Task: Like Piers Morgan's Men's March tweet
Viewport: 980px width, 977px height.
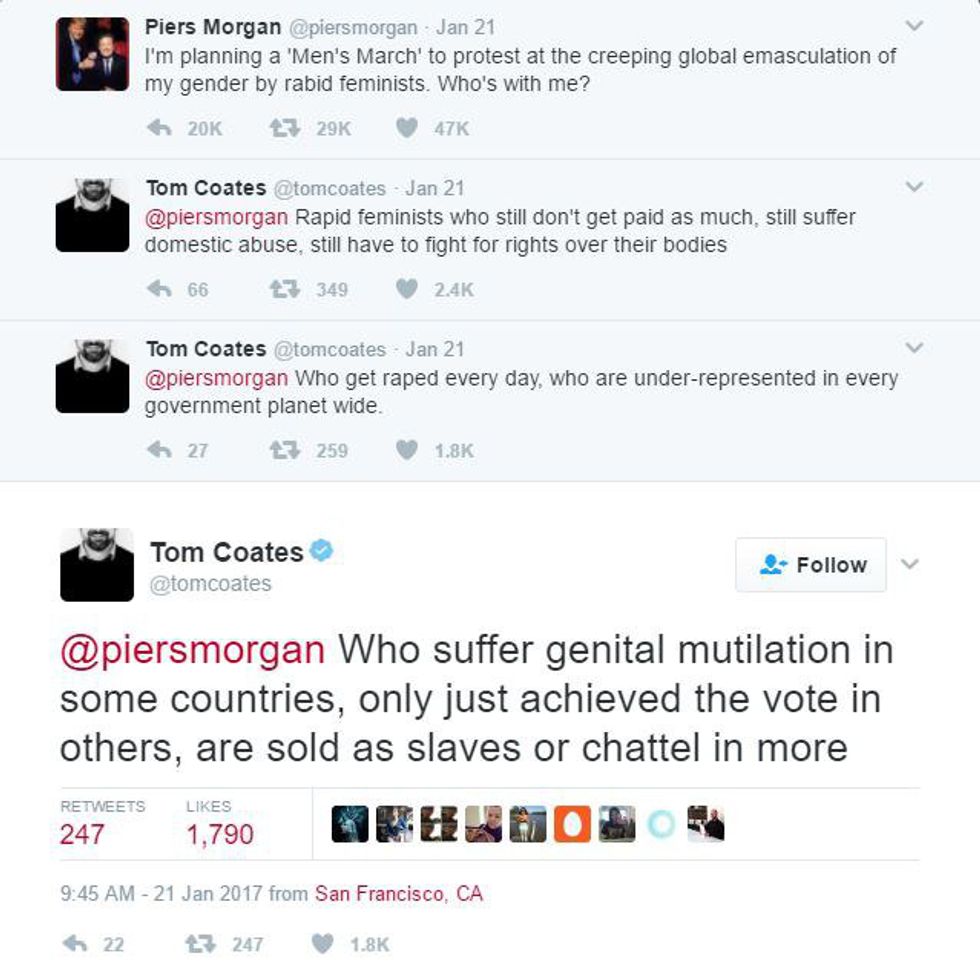Action: pos(407,128)
